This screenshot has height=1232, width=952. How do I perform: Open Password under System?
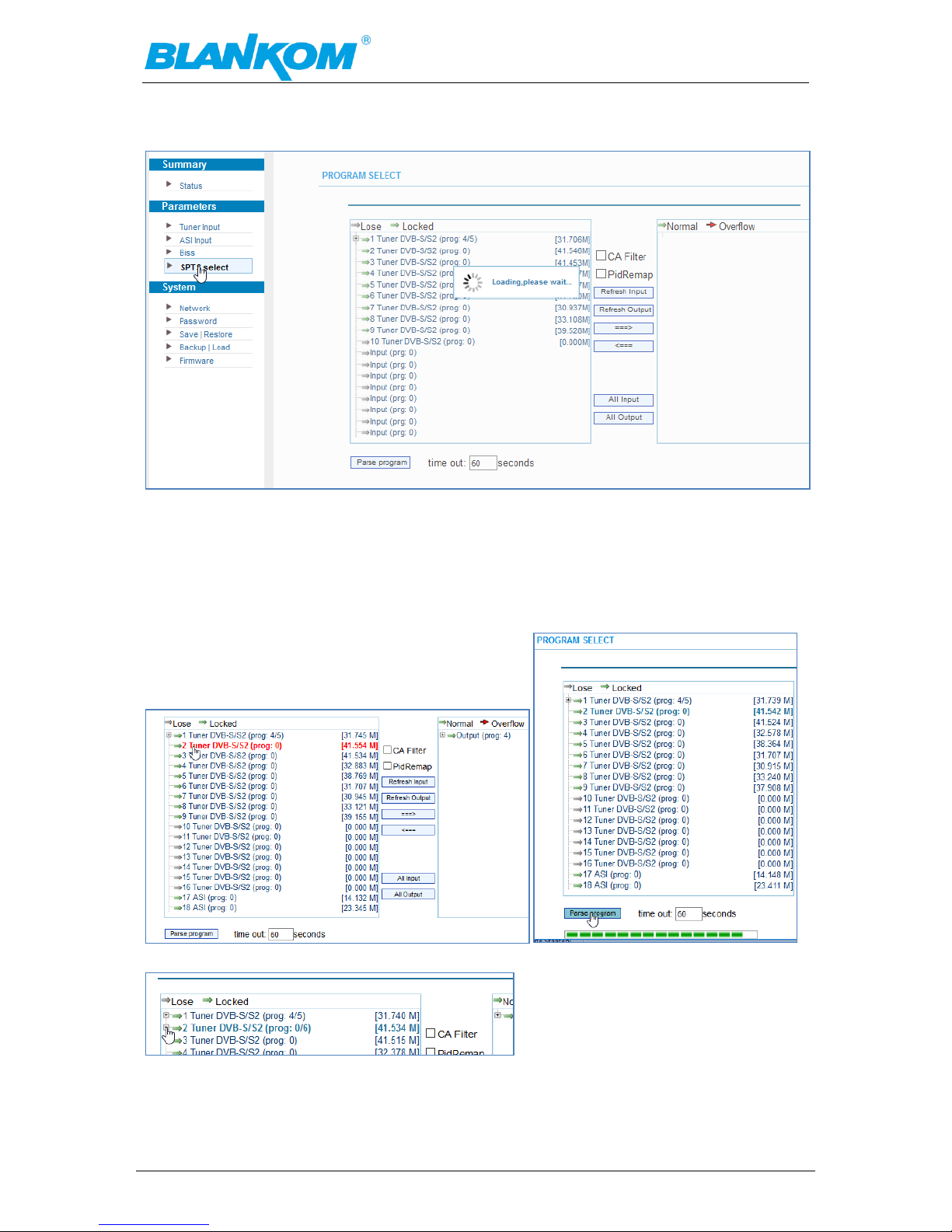198,321
